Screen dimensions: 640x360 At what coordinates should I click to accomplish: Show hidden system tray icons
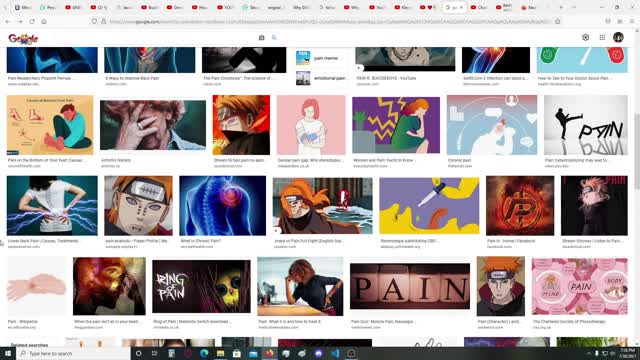click(x=588, y=353)
